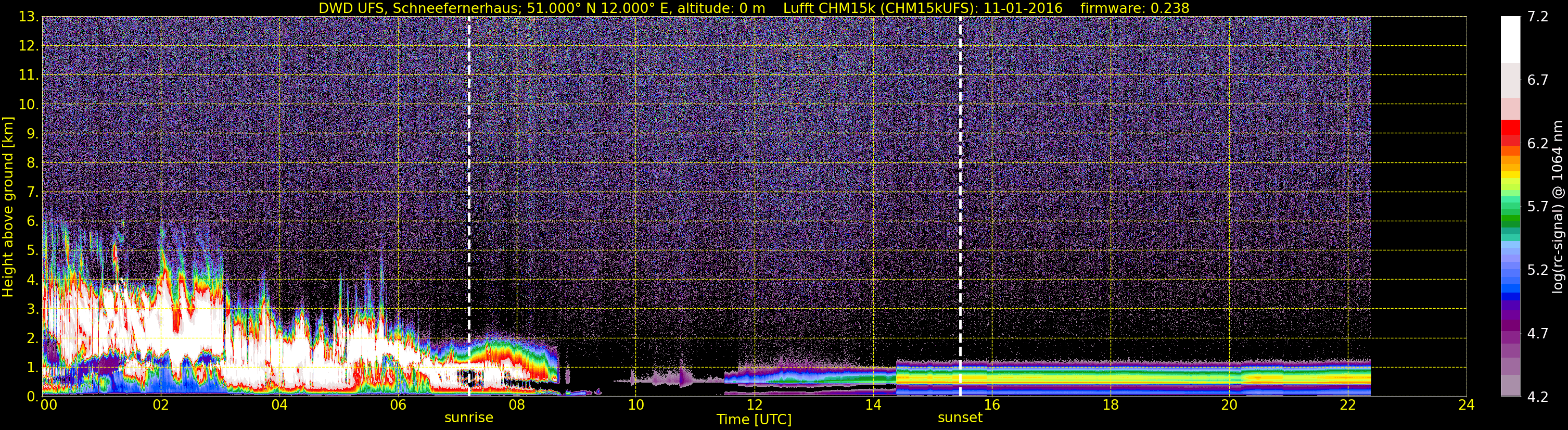Click the x-axis tick label '24'

tap(1467, 405)
